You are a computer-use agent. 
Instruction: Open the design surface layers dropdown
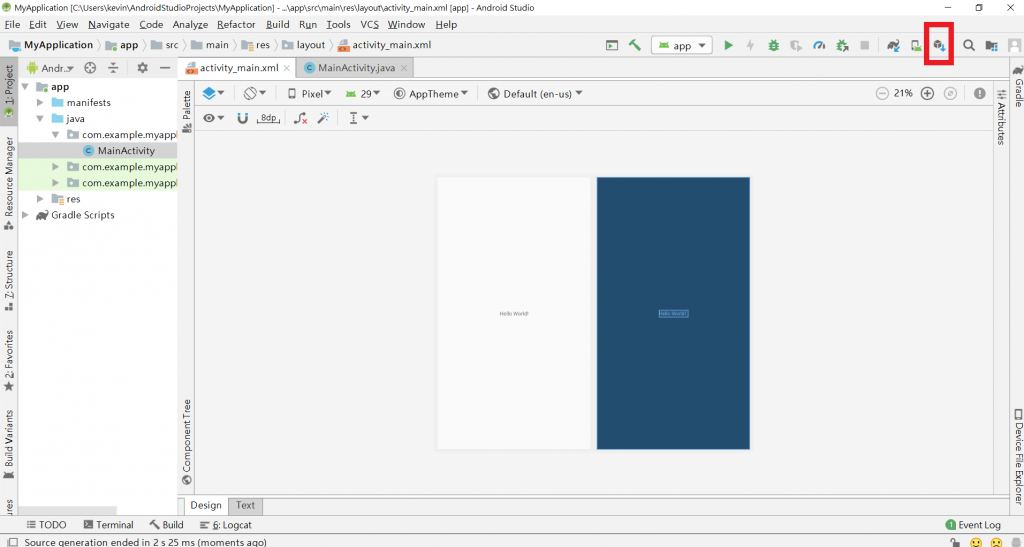[x=213, y=93]
